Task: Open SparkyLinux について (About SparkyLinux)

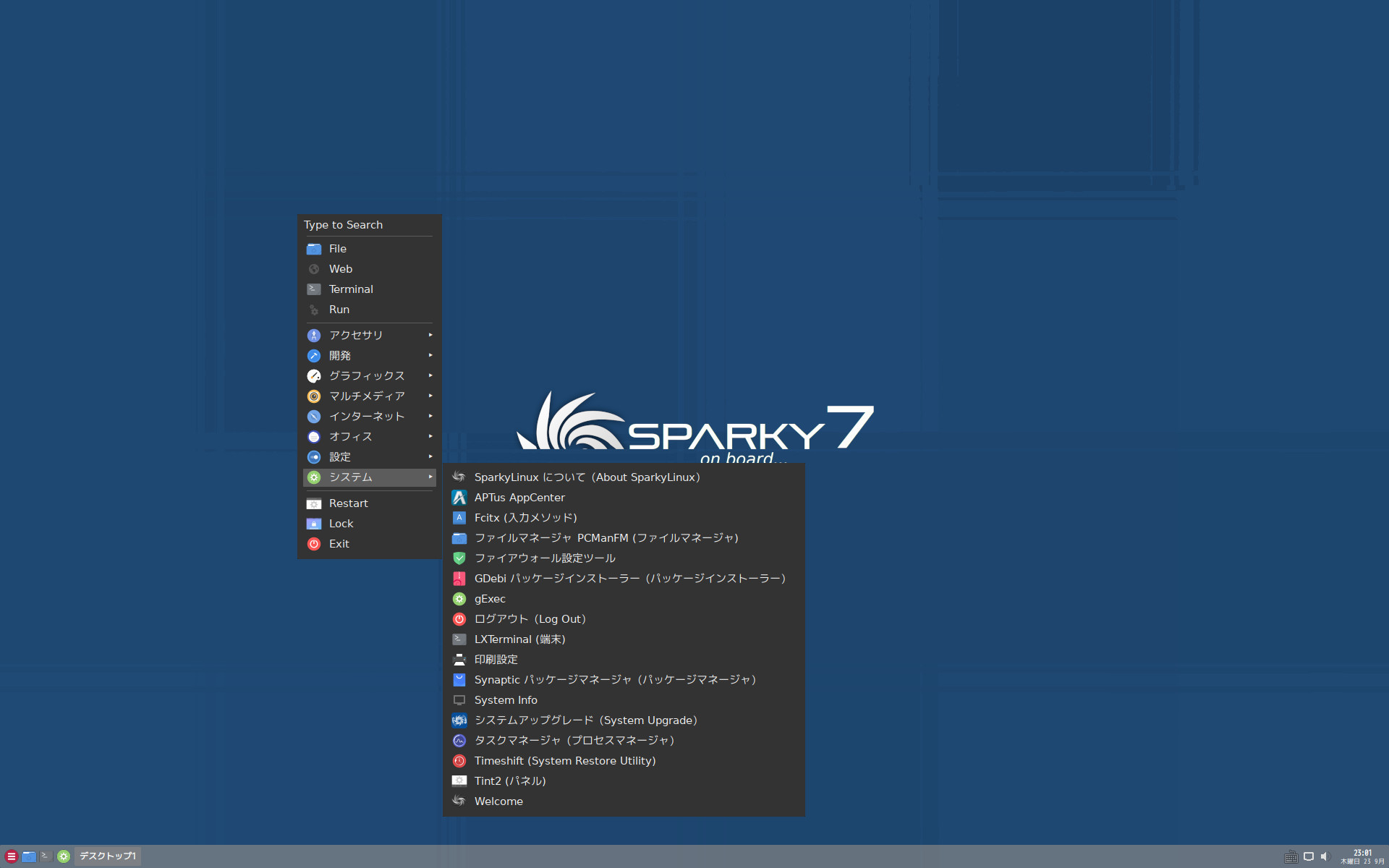Action: 624,477
